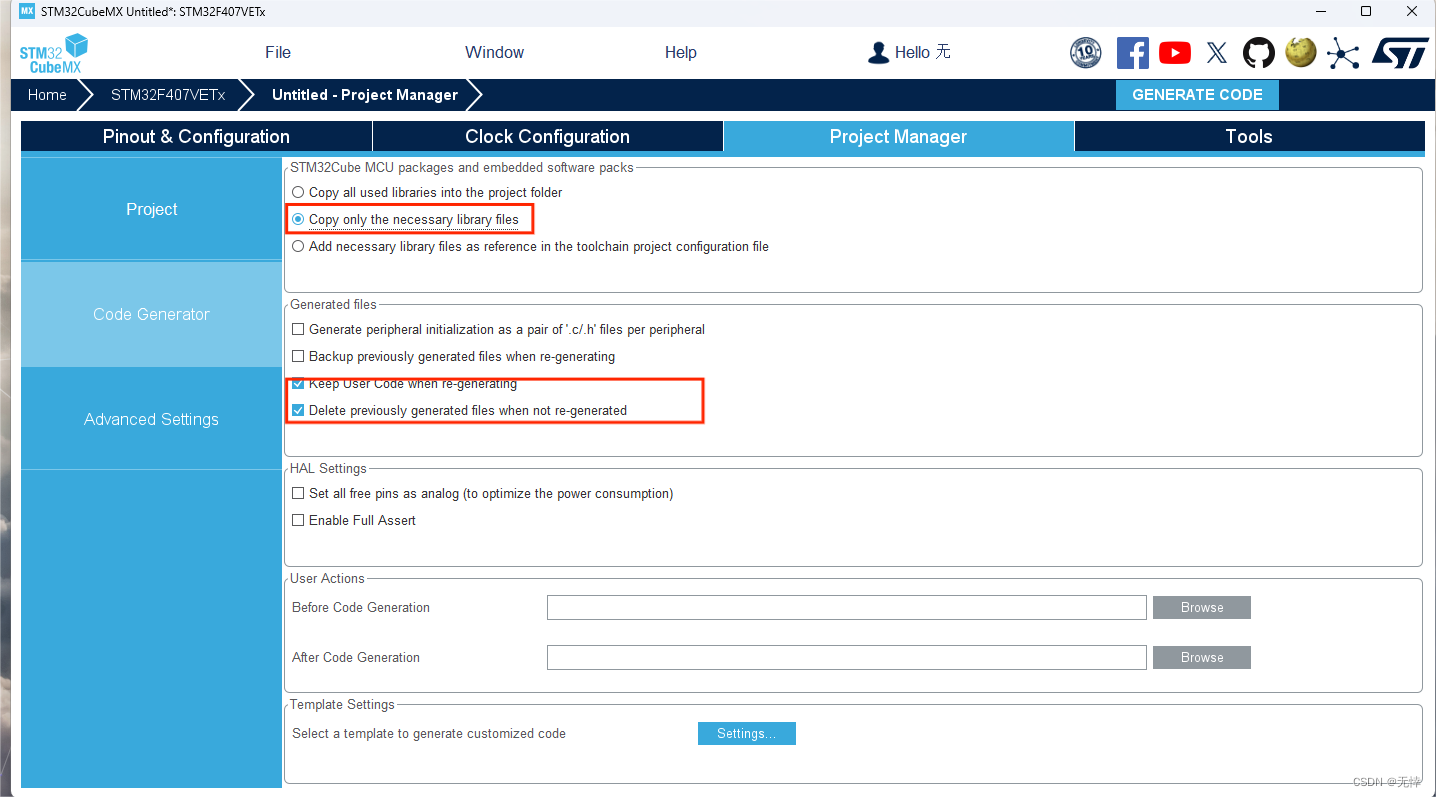Open the Help menu

[x=680, y=52]
